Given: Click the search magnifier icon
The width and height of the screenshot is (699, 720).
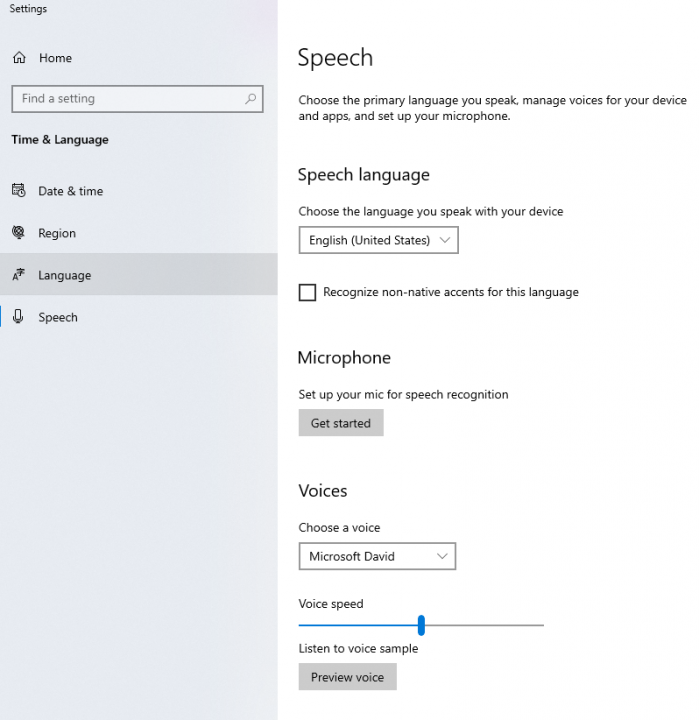Looking at the screenshot, I should 250,99.
